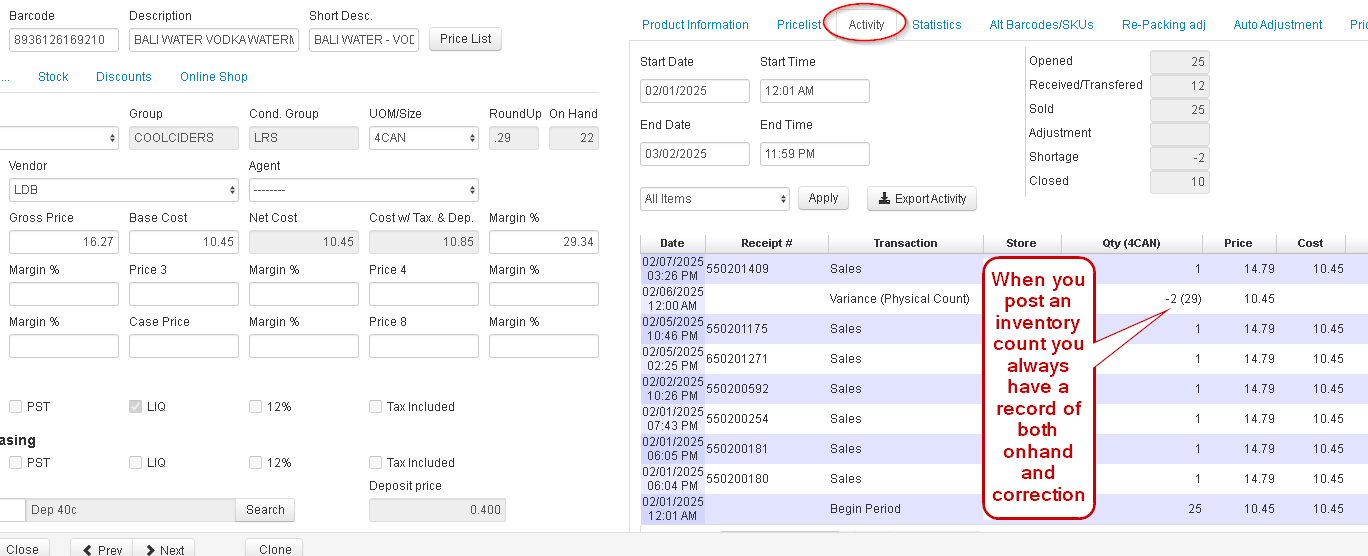Click the Base Cost field
Viewport: 1368px width, 556px height.
click(184, 242)
